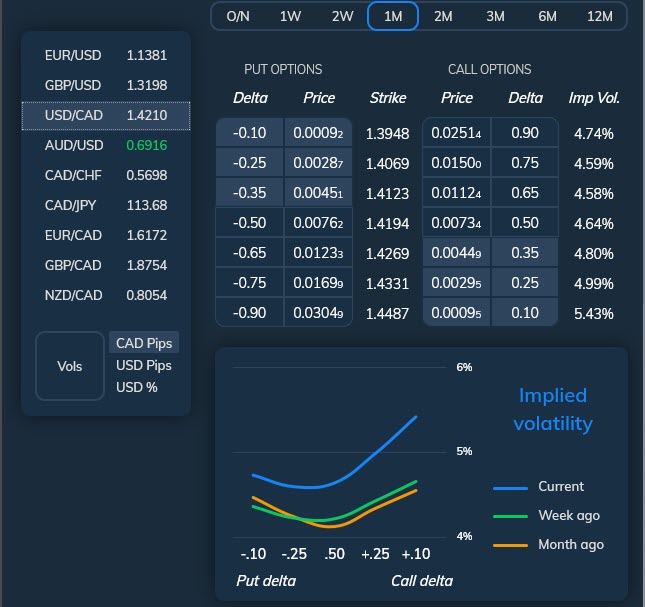Click the Week ago legend entry

click(546, 516)
